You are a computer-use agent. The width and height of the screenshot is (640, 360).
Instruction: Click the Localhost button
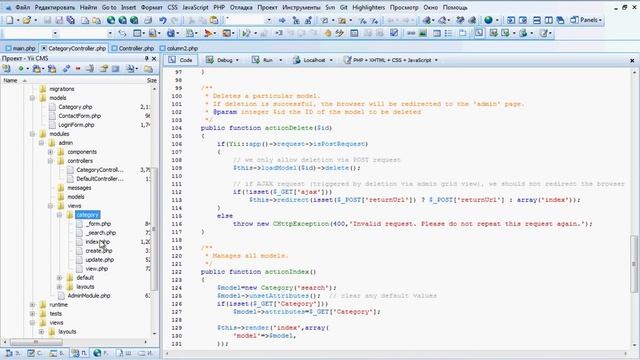tap(309, 60)
